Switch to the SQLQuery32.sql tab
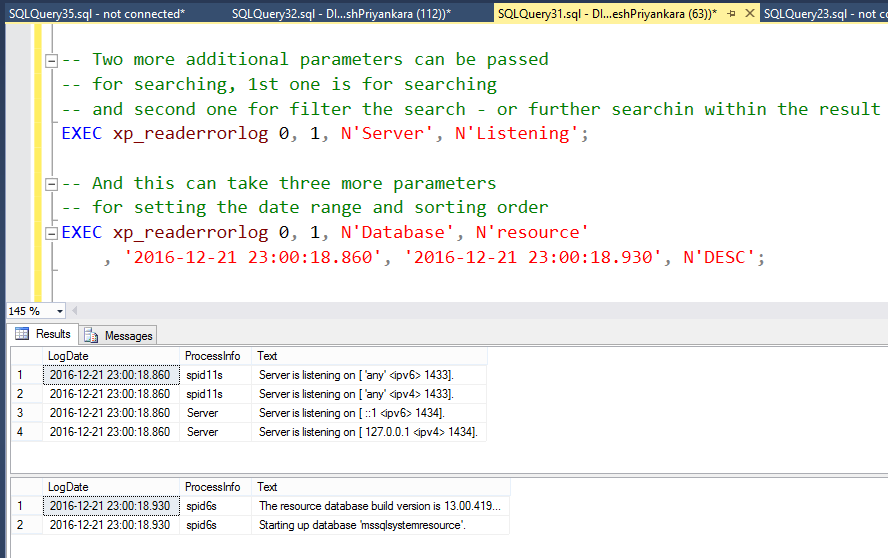The height and width of the screenshot is (558, 888). 341,14
